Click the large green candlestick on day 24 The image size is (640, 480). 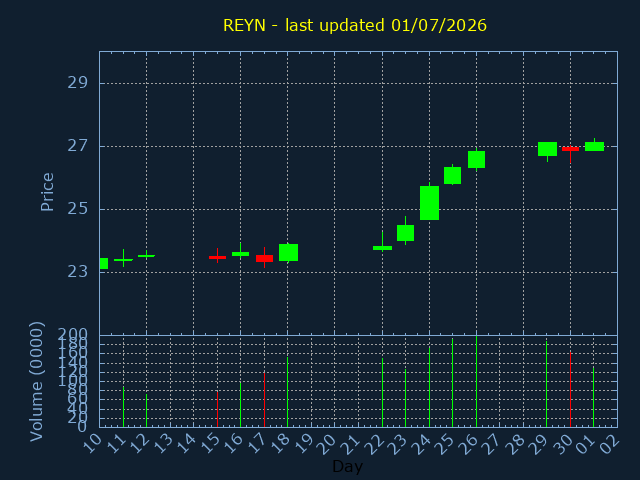(429, 203)
